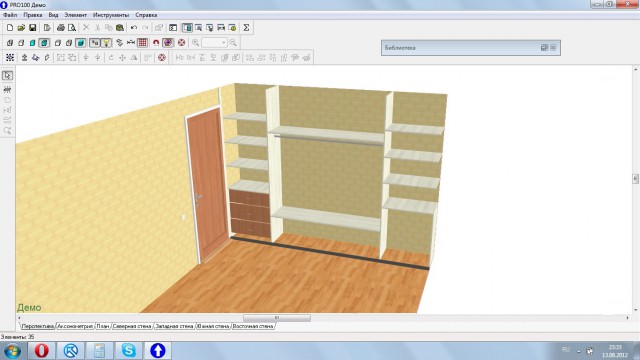Image resolution: width=640 pixels, height=360 pixels.
Task: Open the zoom percentage dropdown
Action: point(223,42)
